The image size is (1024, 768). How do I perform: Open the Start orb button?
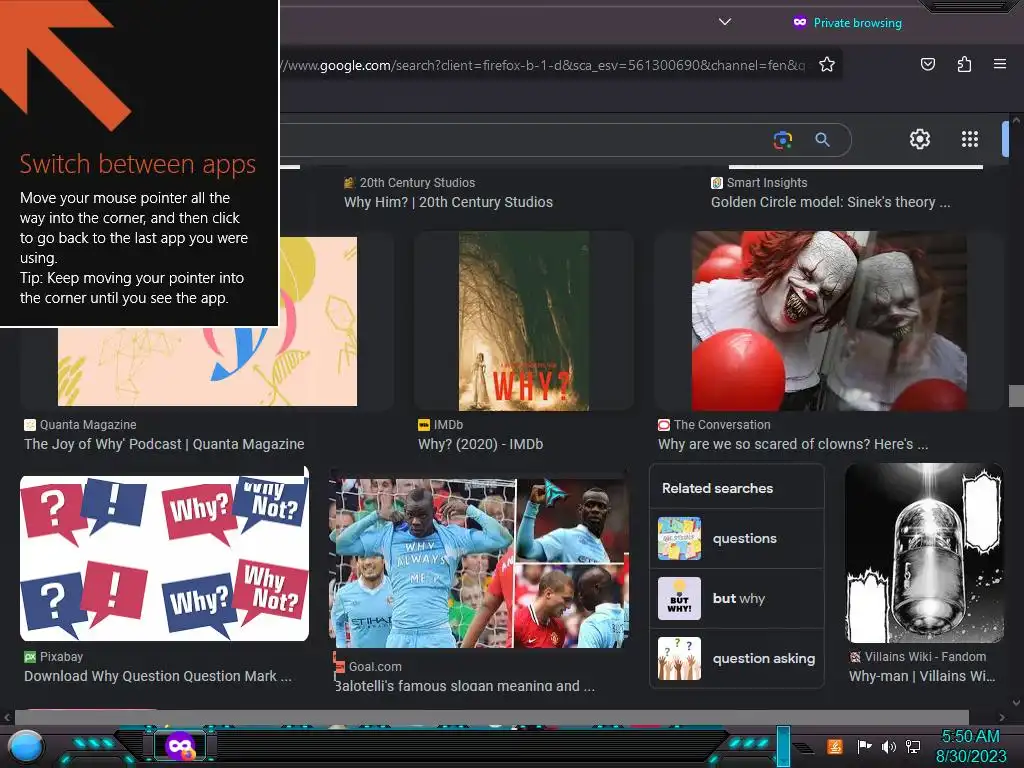point(26,747)
